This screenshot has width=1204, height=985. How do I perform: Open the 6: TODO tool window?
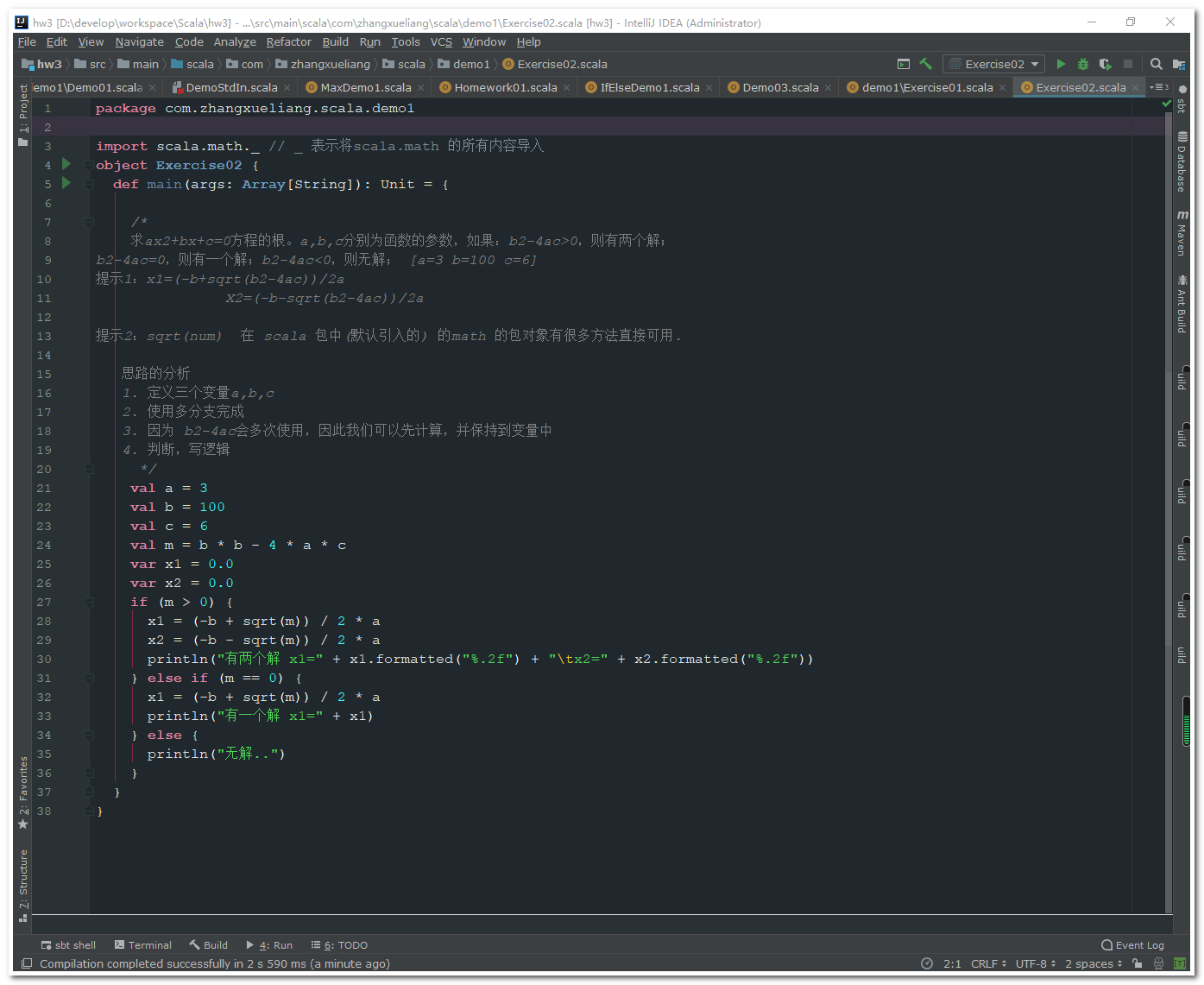pos(339,945)
